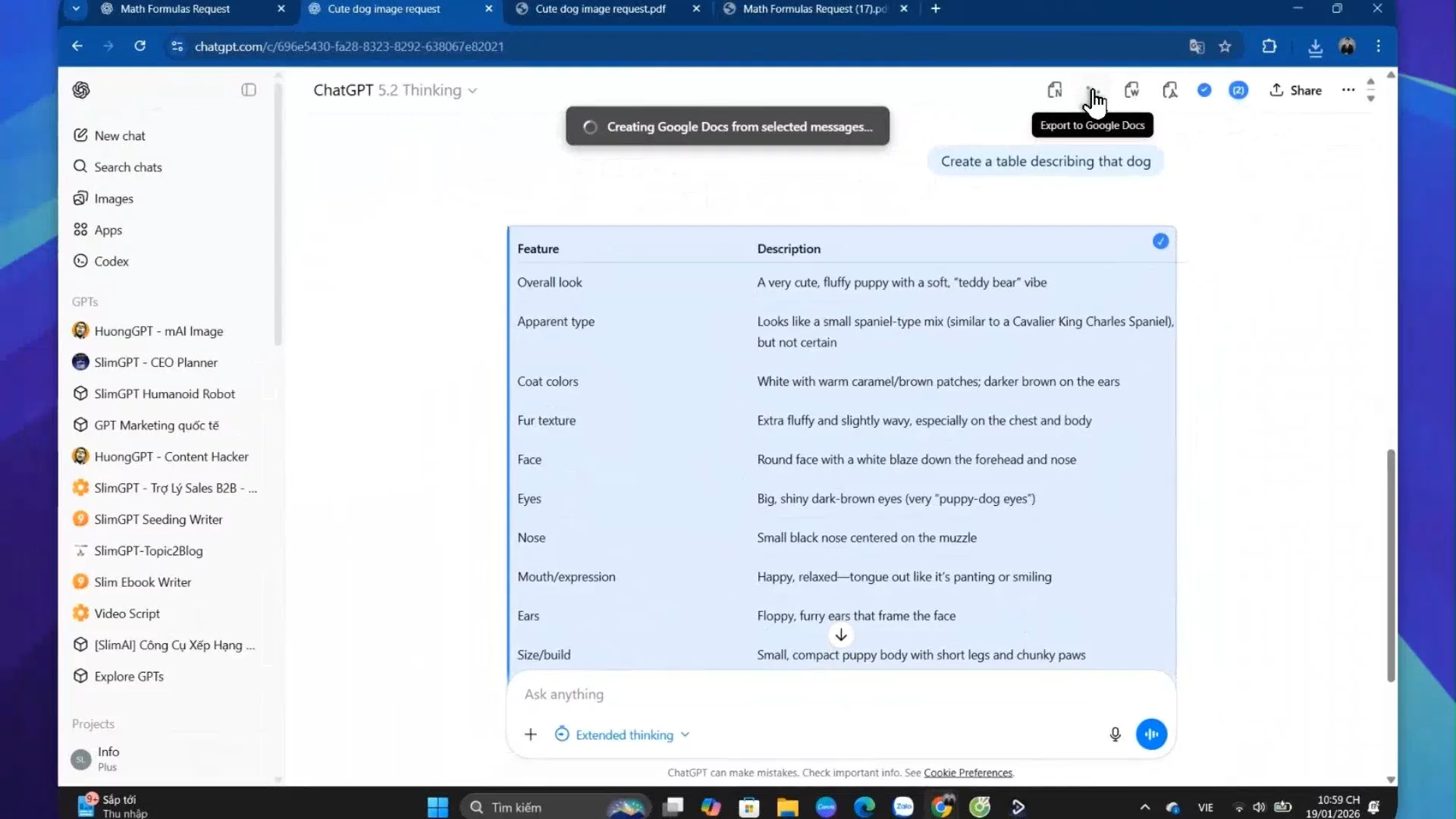Screen dimensions: 1456x819
Task: Collapse the sidebar panel
Action: coord(249,89)
